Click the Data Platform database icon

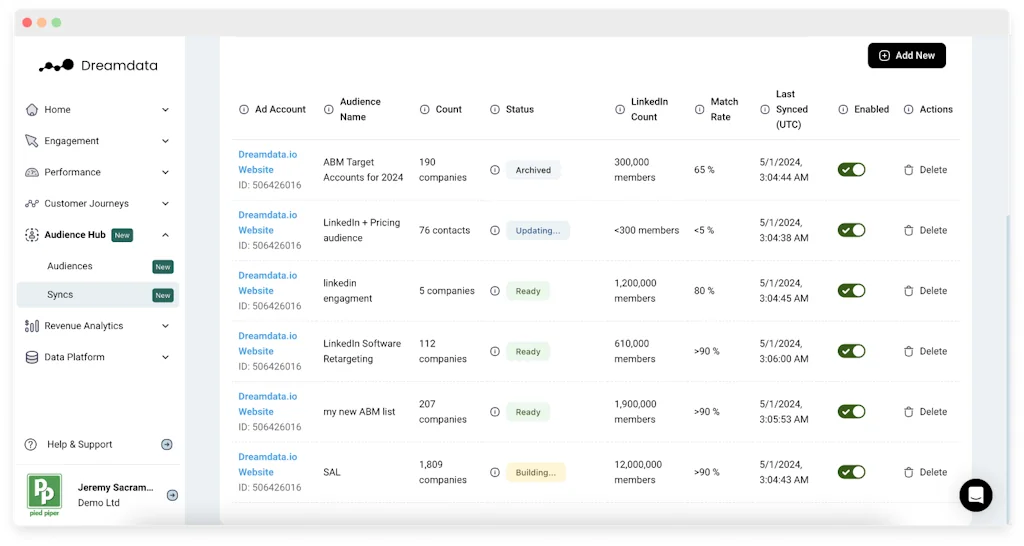[31, 357]
